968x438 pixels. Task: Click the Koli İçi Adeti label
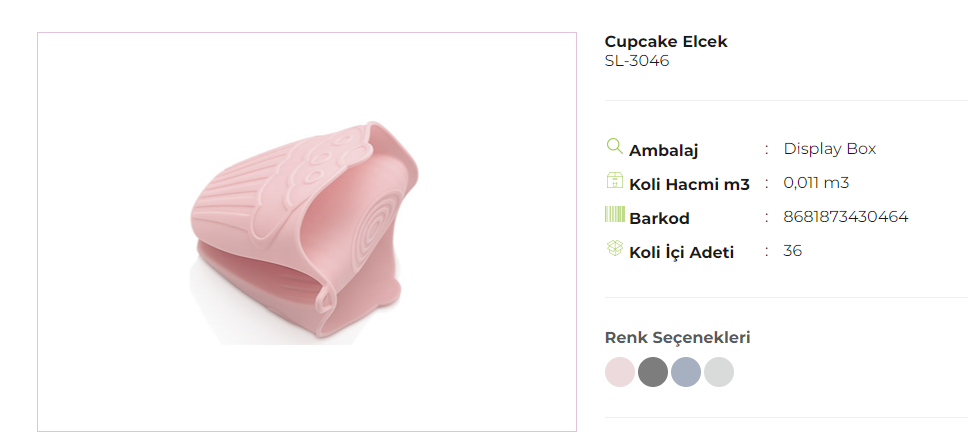(681, 252)
